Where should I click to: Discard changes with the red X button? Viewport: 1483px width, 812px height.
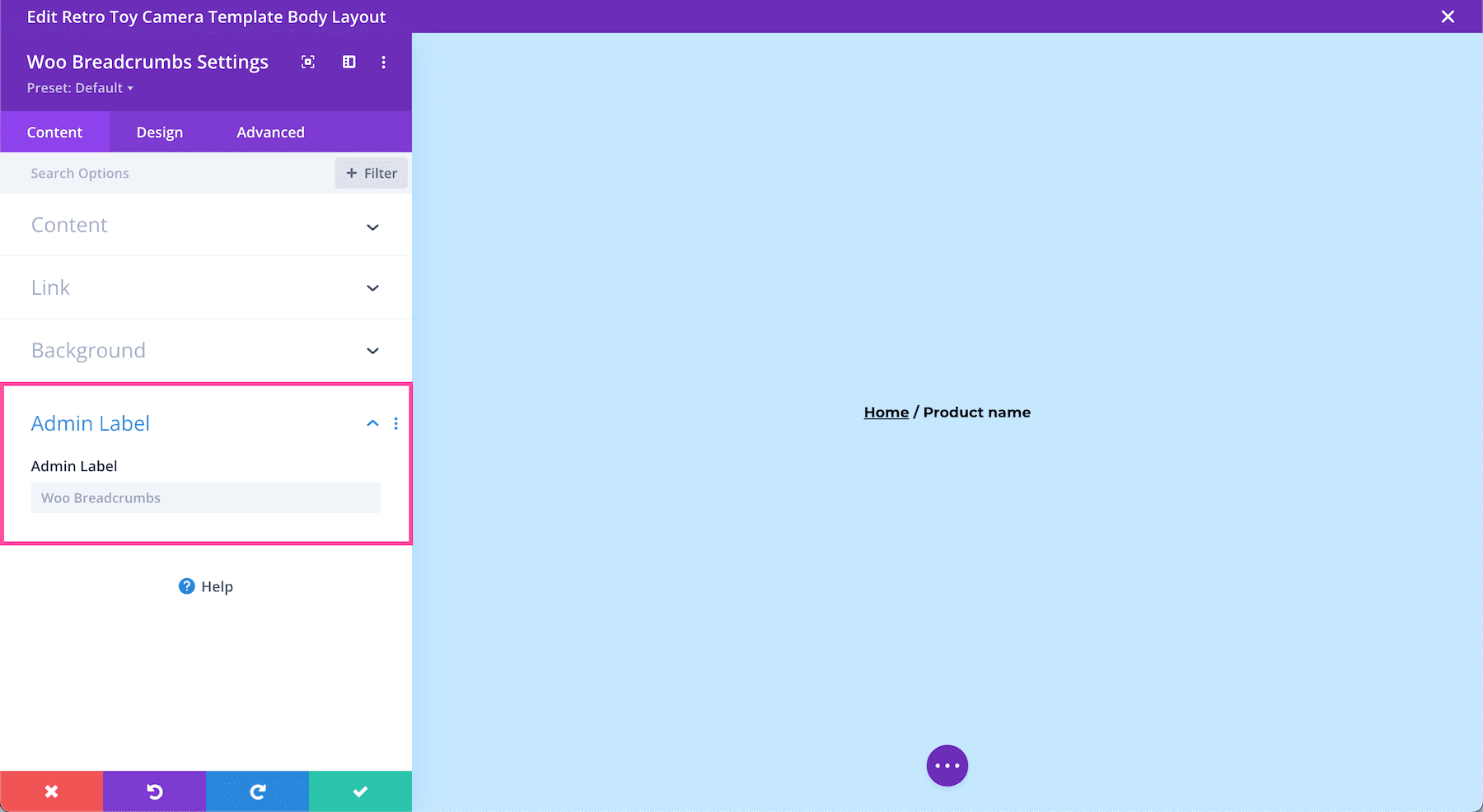51,791
